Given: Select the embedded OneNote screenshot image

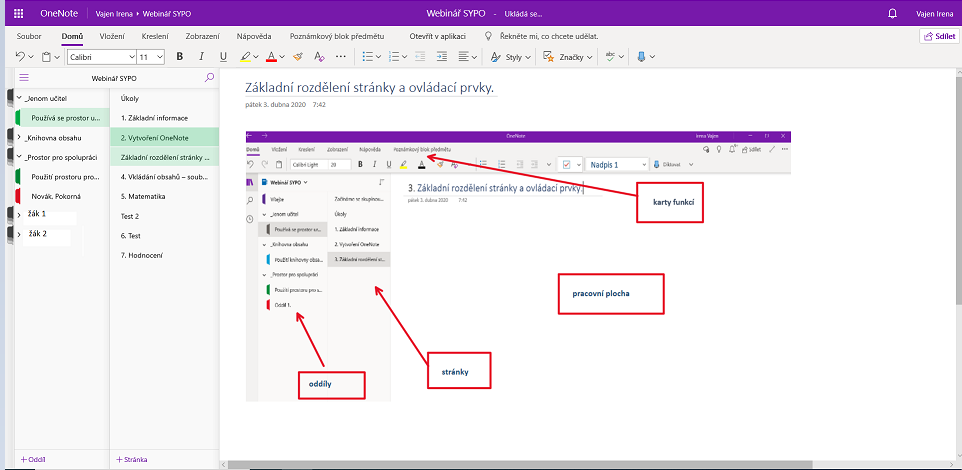Looking at the screenshot, I should [x=518, y=266].
